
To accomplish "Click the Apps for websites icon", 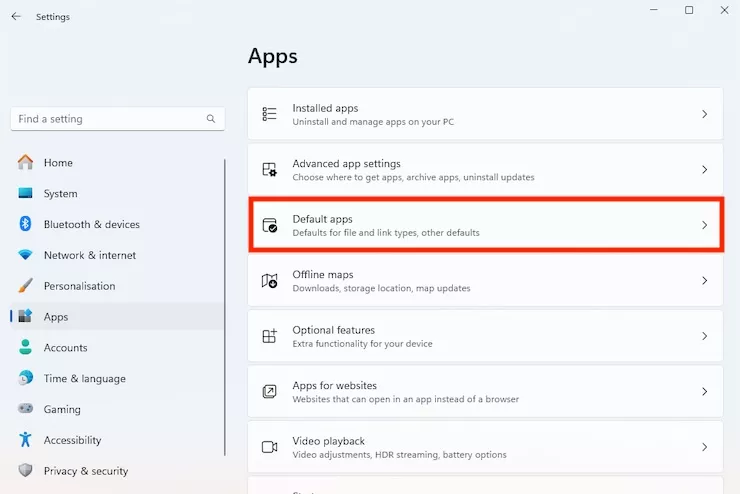I will 269,392.
